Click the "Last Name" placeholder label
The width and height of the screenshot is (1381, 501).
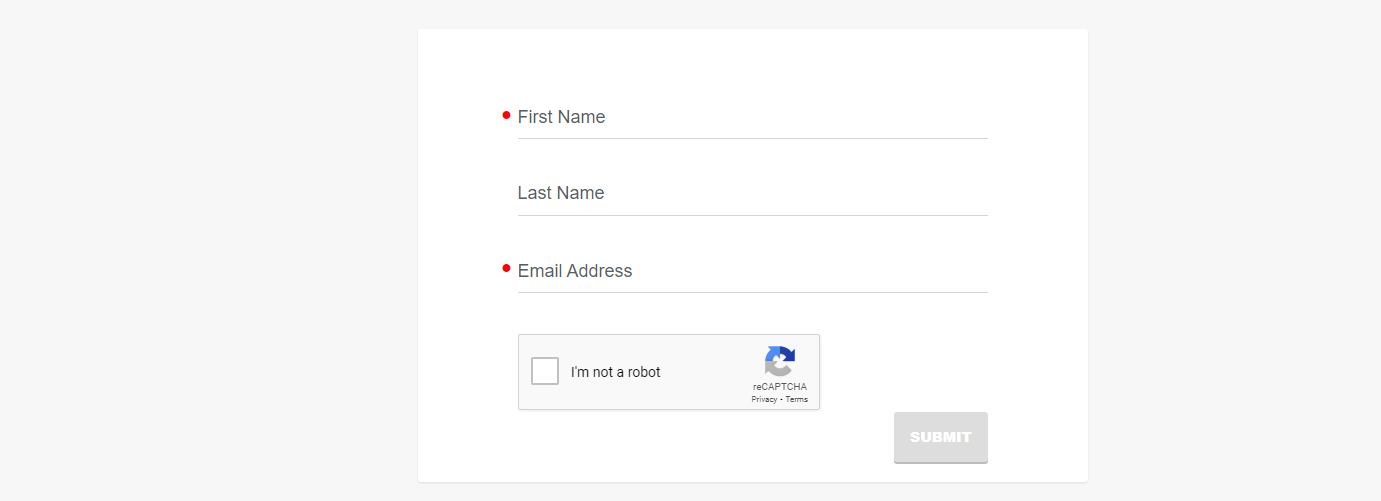coord(561,193)
